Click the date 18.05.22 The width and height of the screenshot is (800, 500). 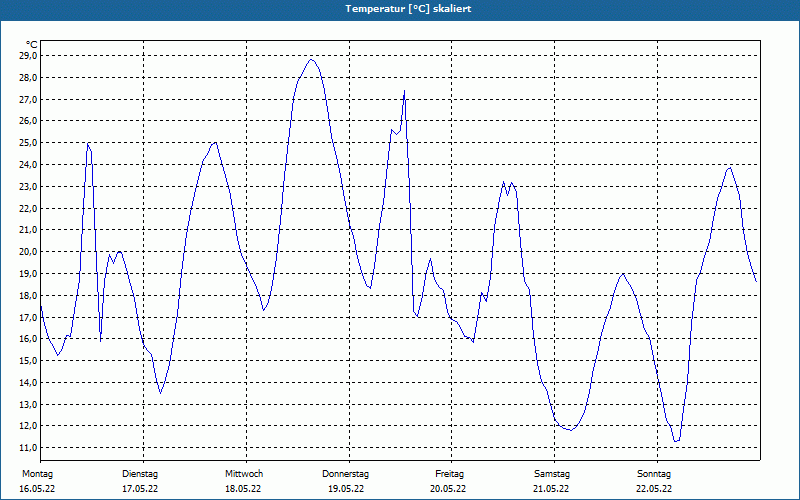(243, 489)
